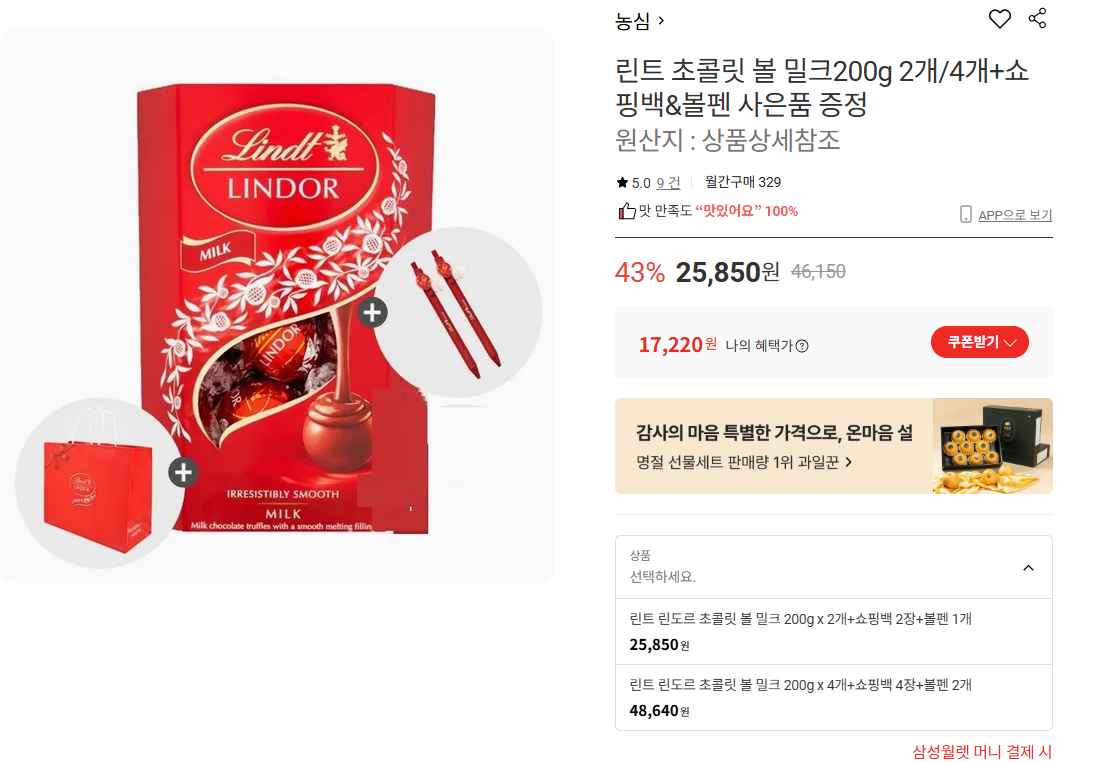
Task: Click the star rating icon
Action: pos(622,183)
